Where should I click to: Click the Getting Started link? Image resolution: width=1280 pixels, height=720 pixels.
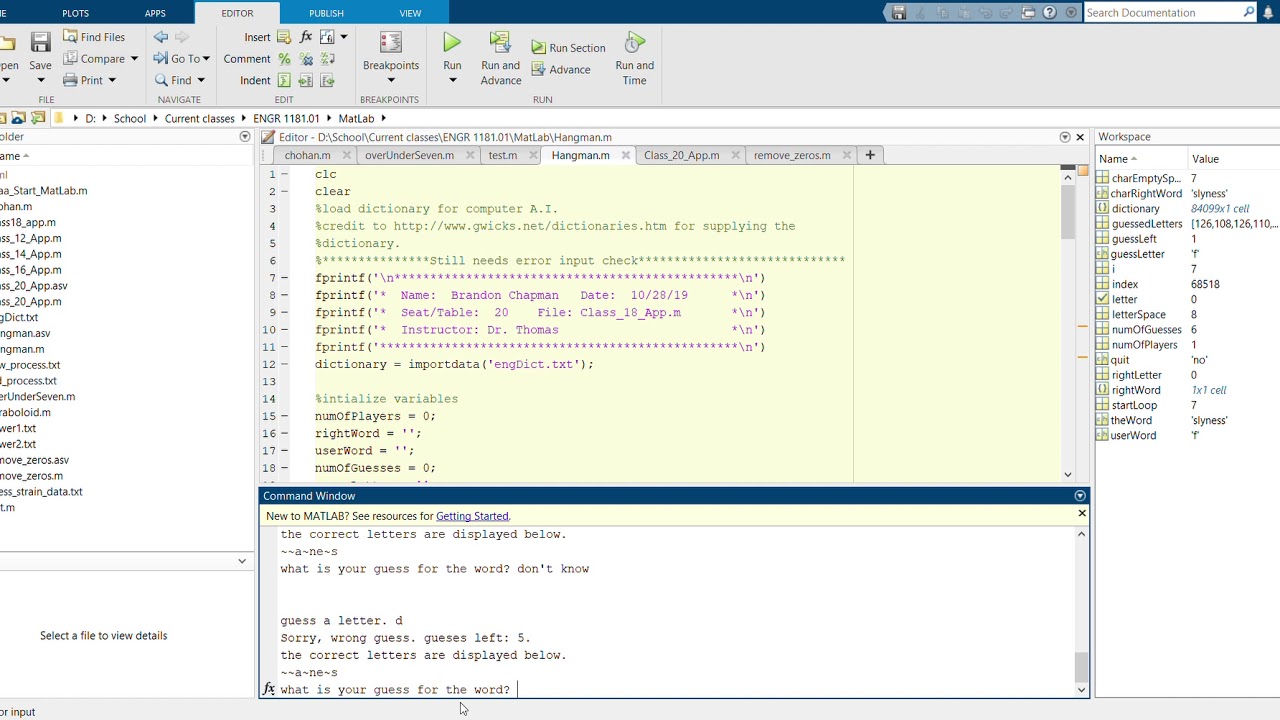coord(472,516)
